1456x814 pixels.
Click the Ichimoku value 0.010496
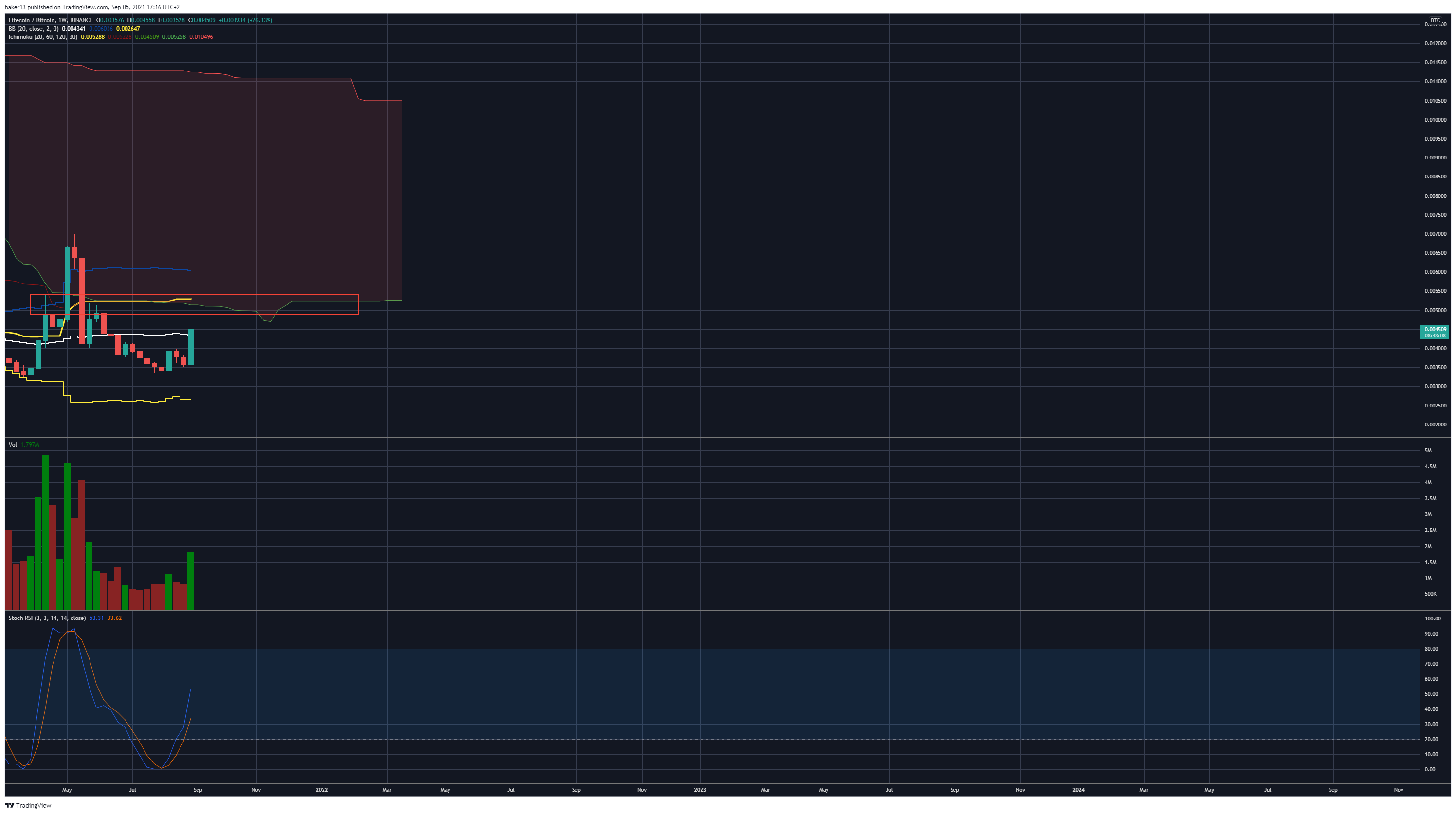(201, 37)
